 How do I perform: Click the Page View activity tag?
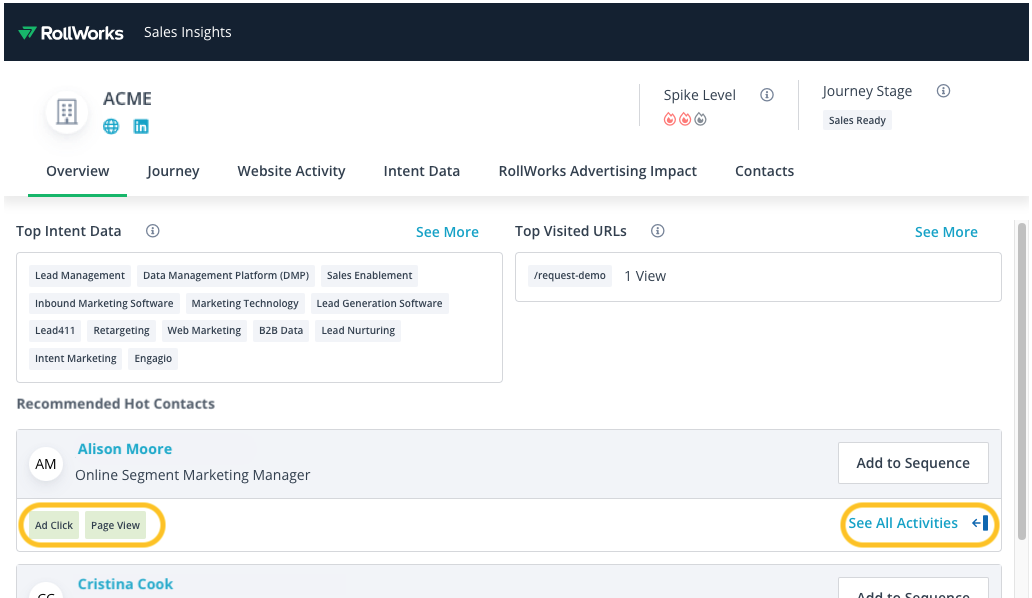[x=115, y=525]
